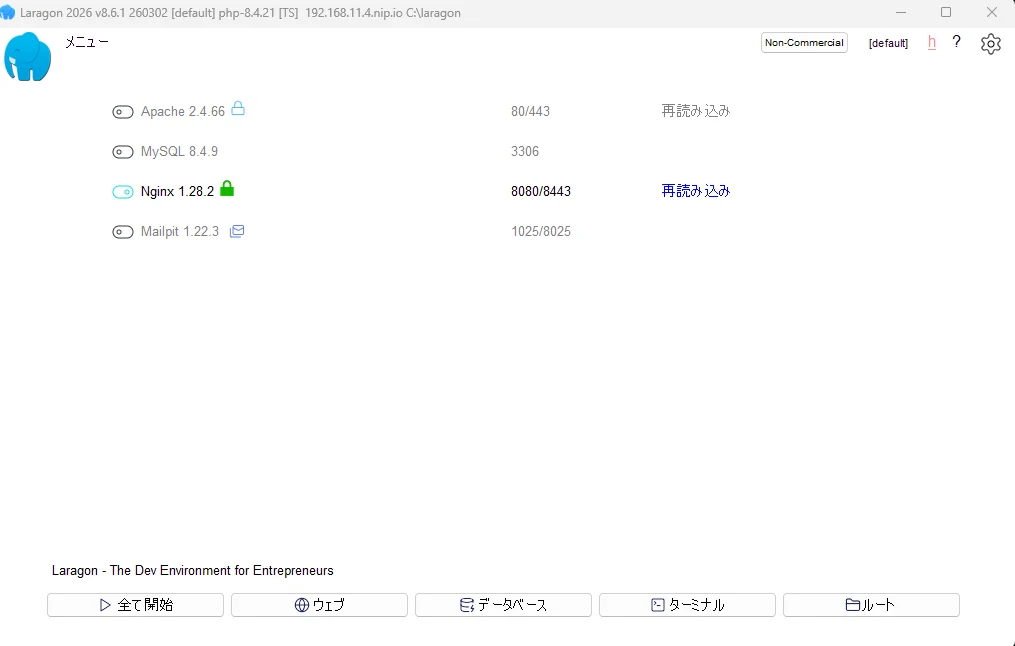Screen dimensions: 1015x646
Task: Click Nginx port 8080/8443
Action: (541, 192)
